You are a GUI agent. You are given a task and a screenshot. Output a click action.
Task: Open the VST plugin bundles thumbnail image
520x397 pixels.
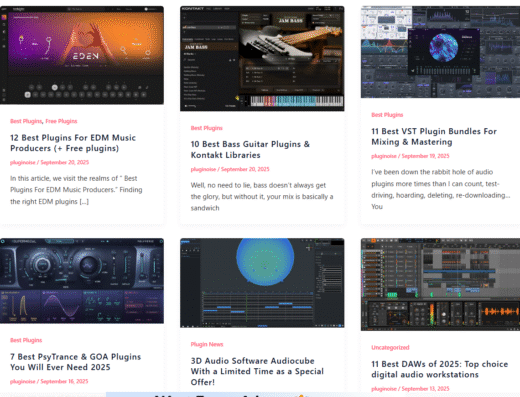(x=440, y=52)
